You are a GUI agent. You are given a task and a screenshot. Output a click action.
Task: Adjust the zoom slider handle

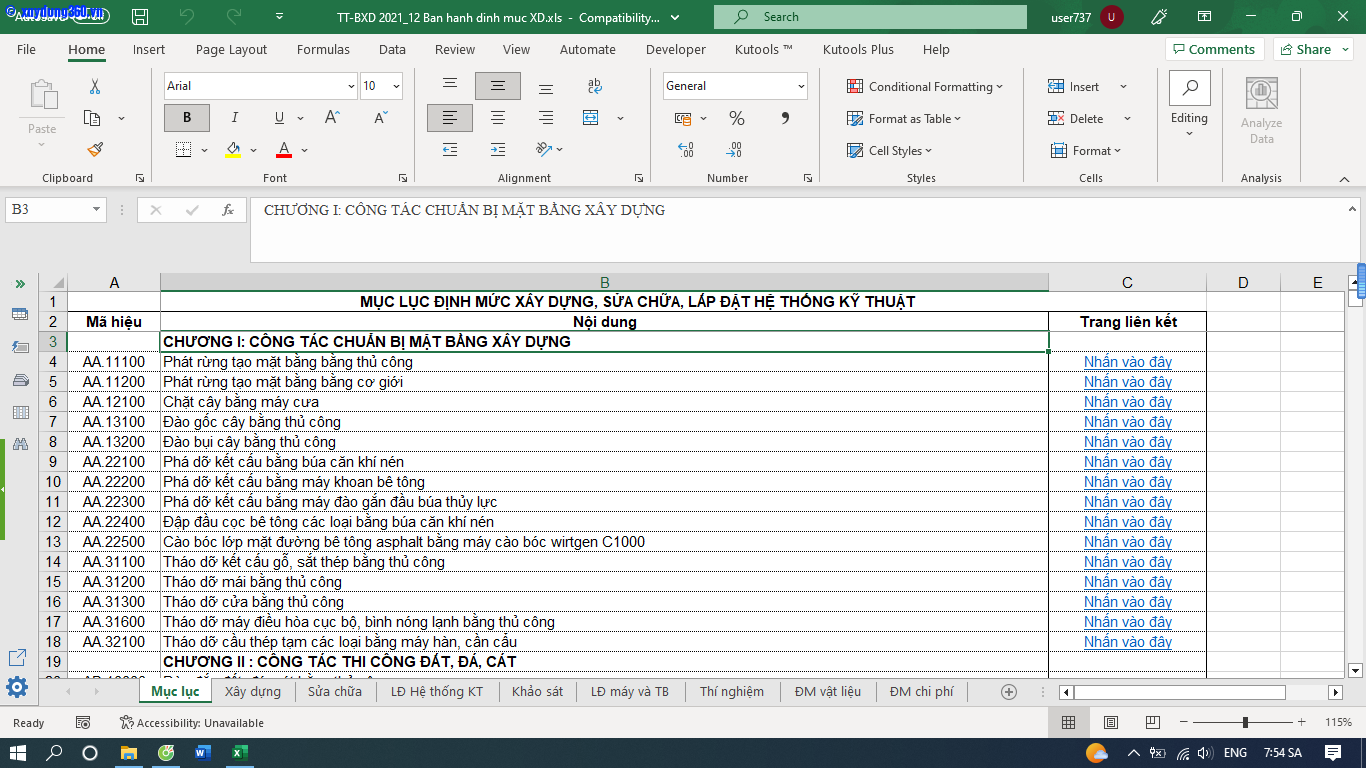(1245, 722)
